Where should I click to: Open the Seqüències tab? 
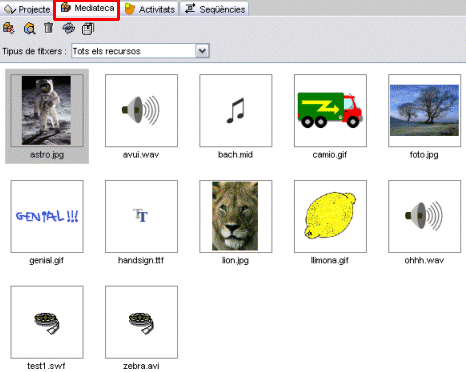215,9
